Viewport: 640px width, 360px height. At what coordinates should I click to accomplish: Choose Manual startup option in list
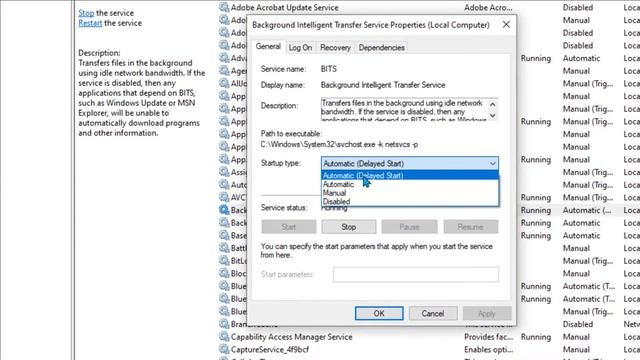pyautogui.click(x=409, y=193)
